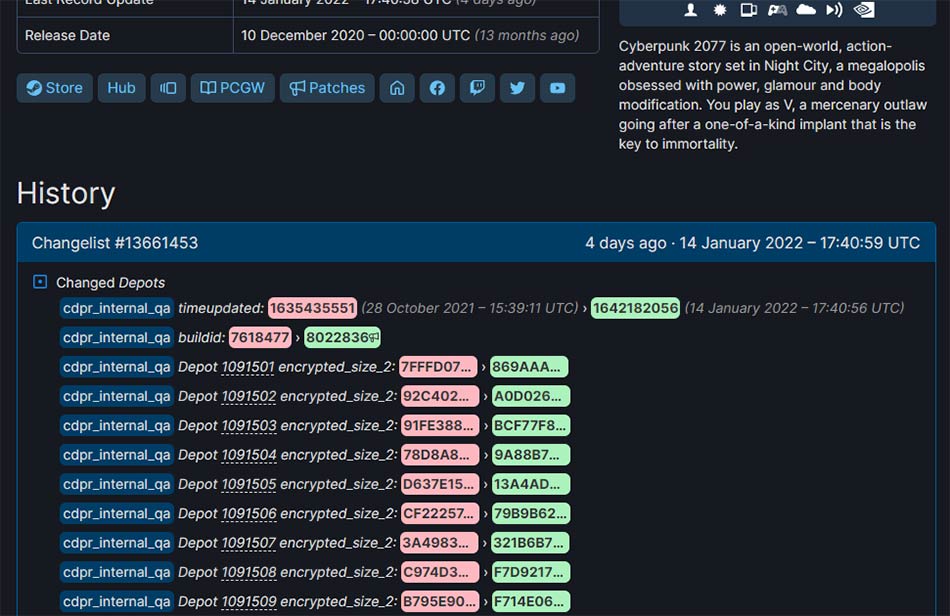The image size is (950, 616).
Task: Open the Facebook link icon
Action: click(437, 88)
